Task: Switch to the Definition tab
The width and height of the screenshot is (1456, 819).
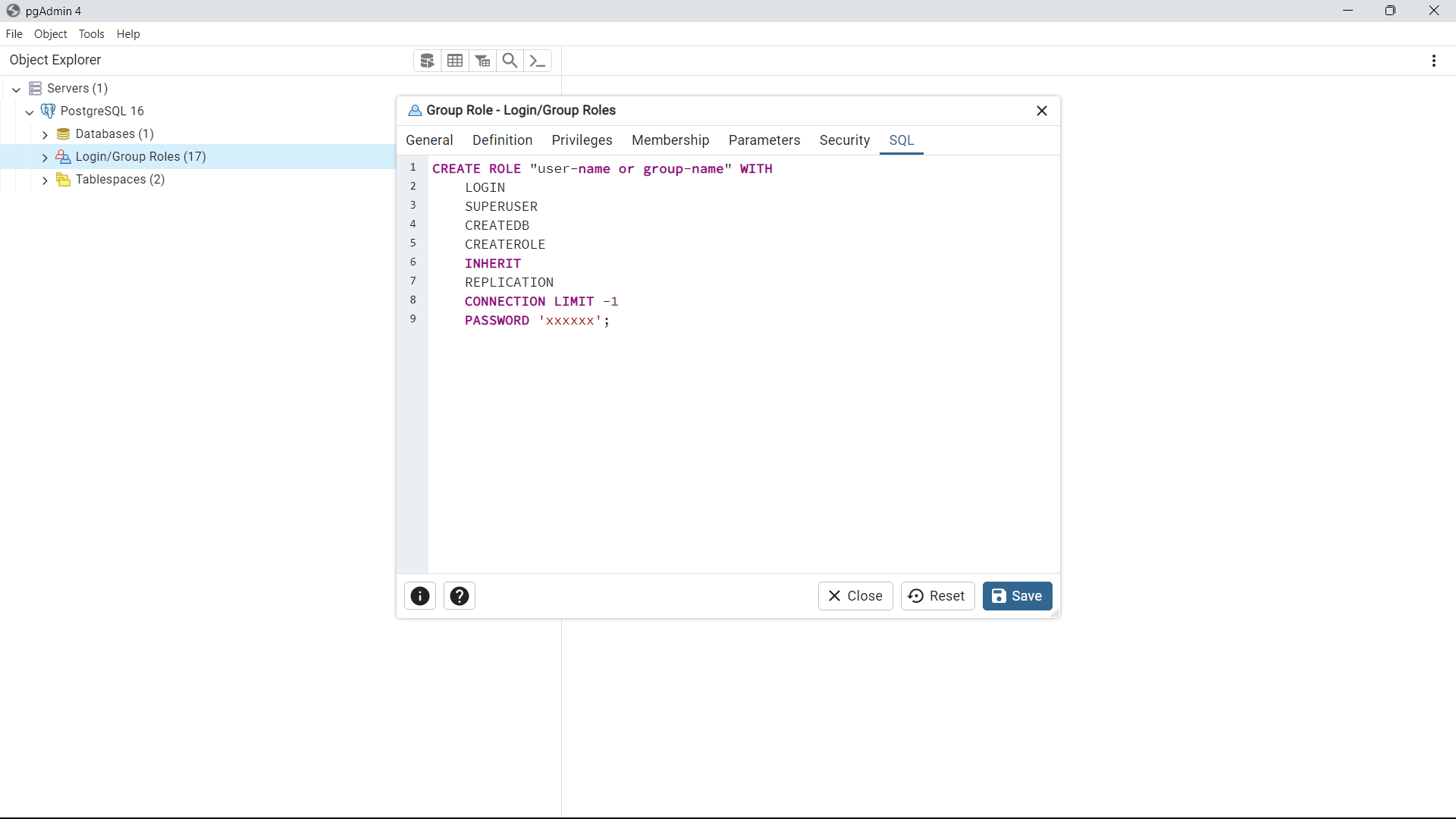Action: 503,140
